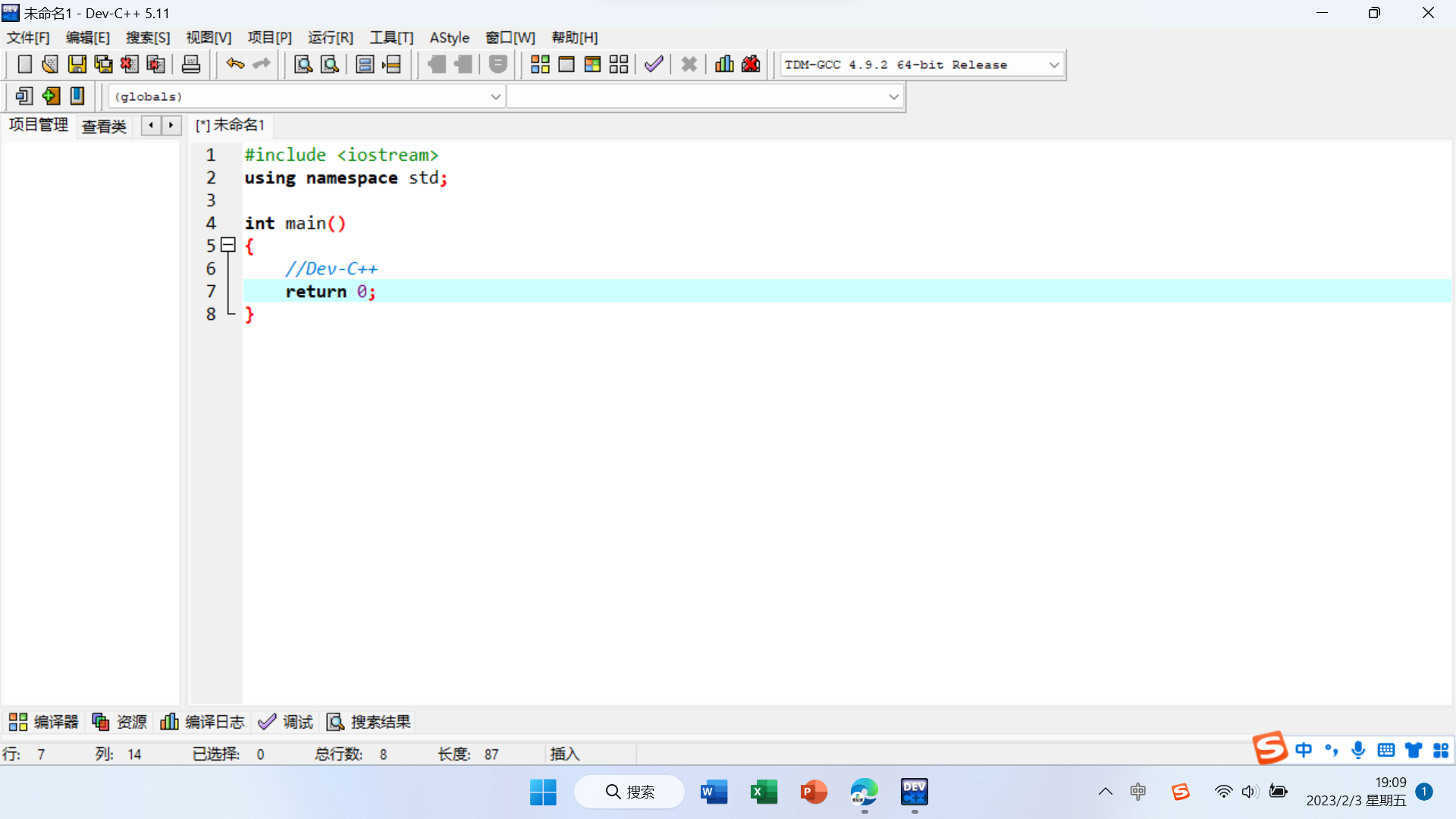The width and height of the screenshot is (1456, 819).
Task: Open the 编译日志 bottom tab
Action: [x=202, y=722]
